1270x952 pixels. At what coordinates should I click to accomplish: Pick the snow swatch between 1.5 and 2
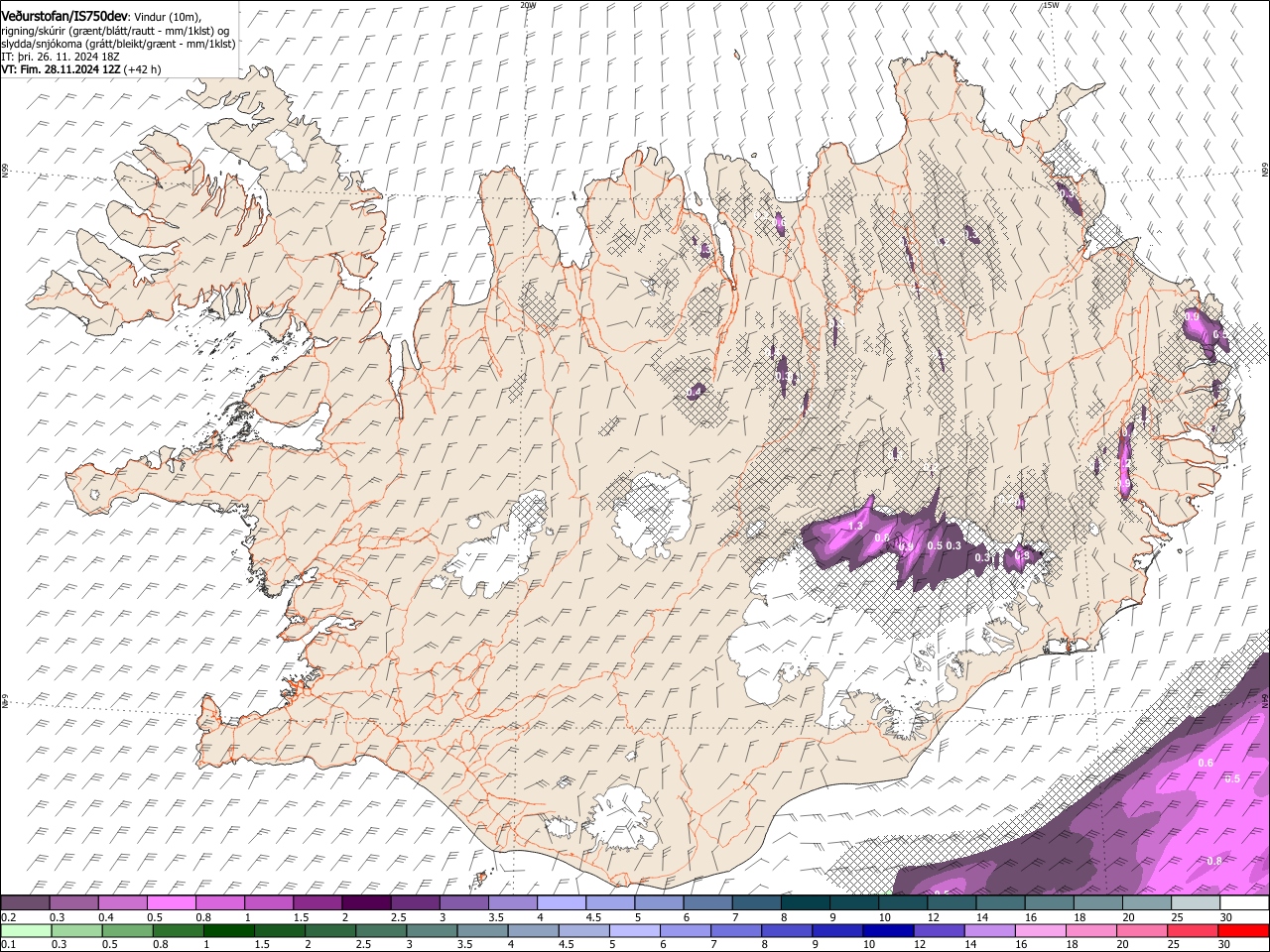pyautogui.click(x=317, y=902)
